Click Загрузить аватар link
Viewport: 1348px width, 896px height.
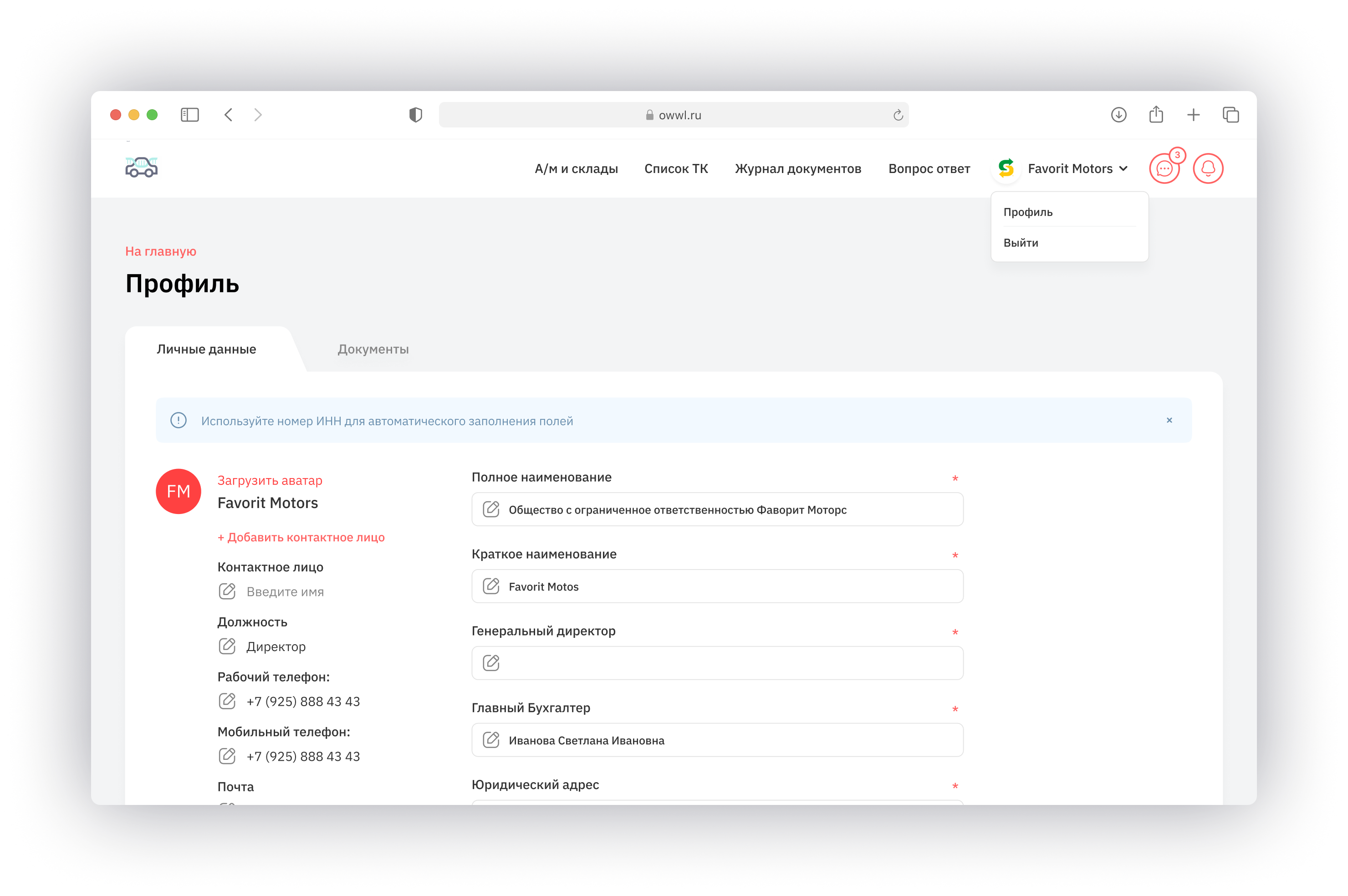tap(270, 481)
